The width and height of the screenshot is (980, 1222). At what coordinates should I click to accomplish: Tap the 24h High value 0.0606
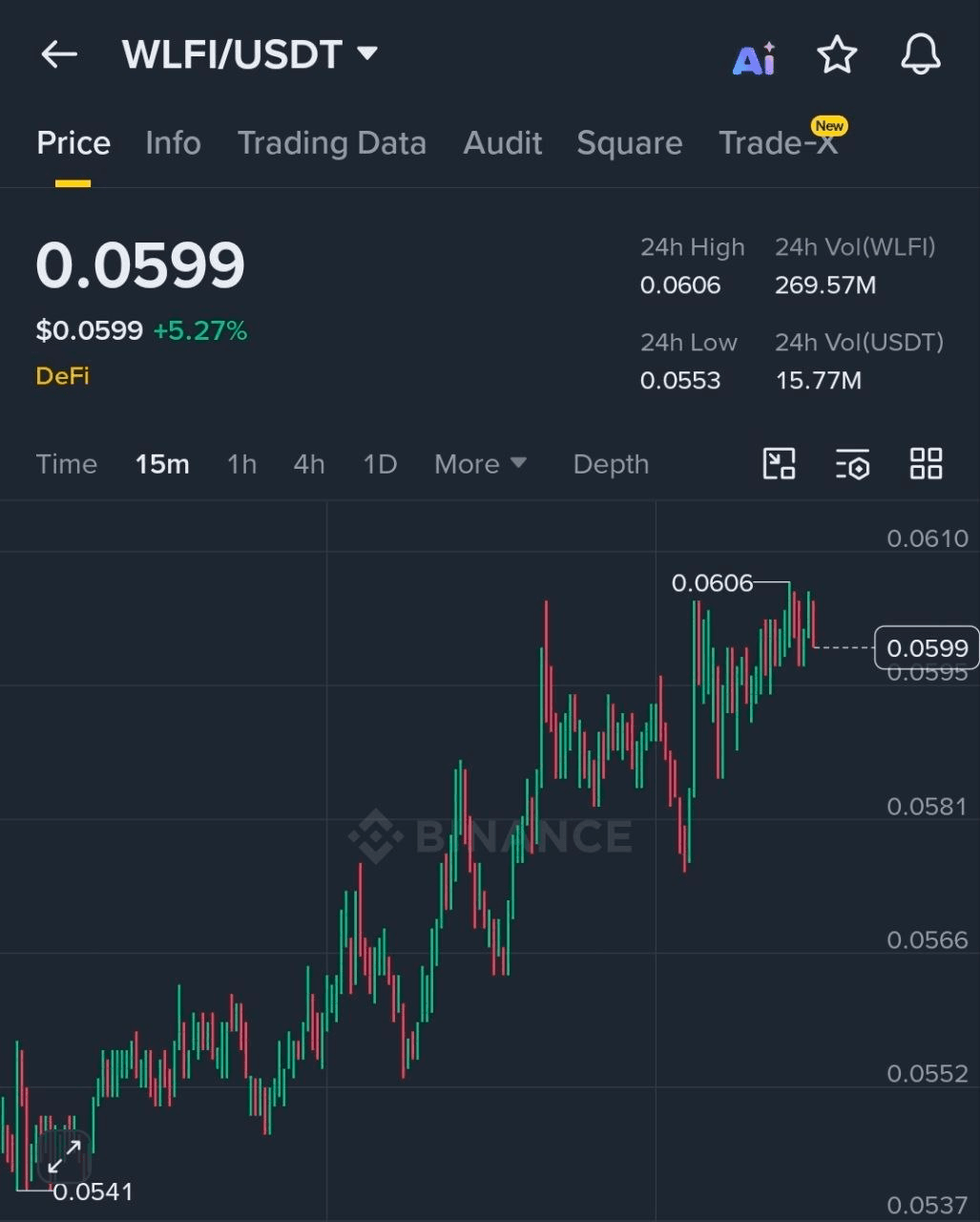pyautogui.click(x=680, y=285)
